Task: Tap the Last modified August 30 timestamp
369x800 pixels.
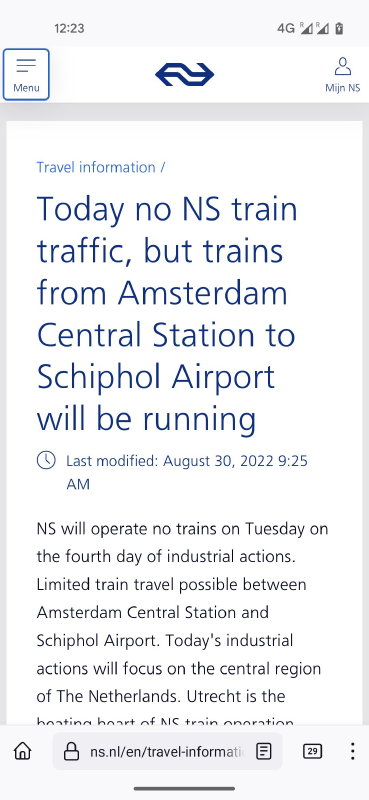Action: tap(187, 472)
